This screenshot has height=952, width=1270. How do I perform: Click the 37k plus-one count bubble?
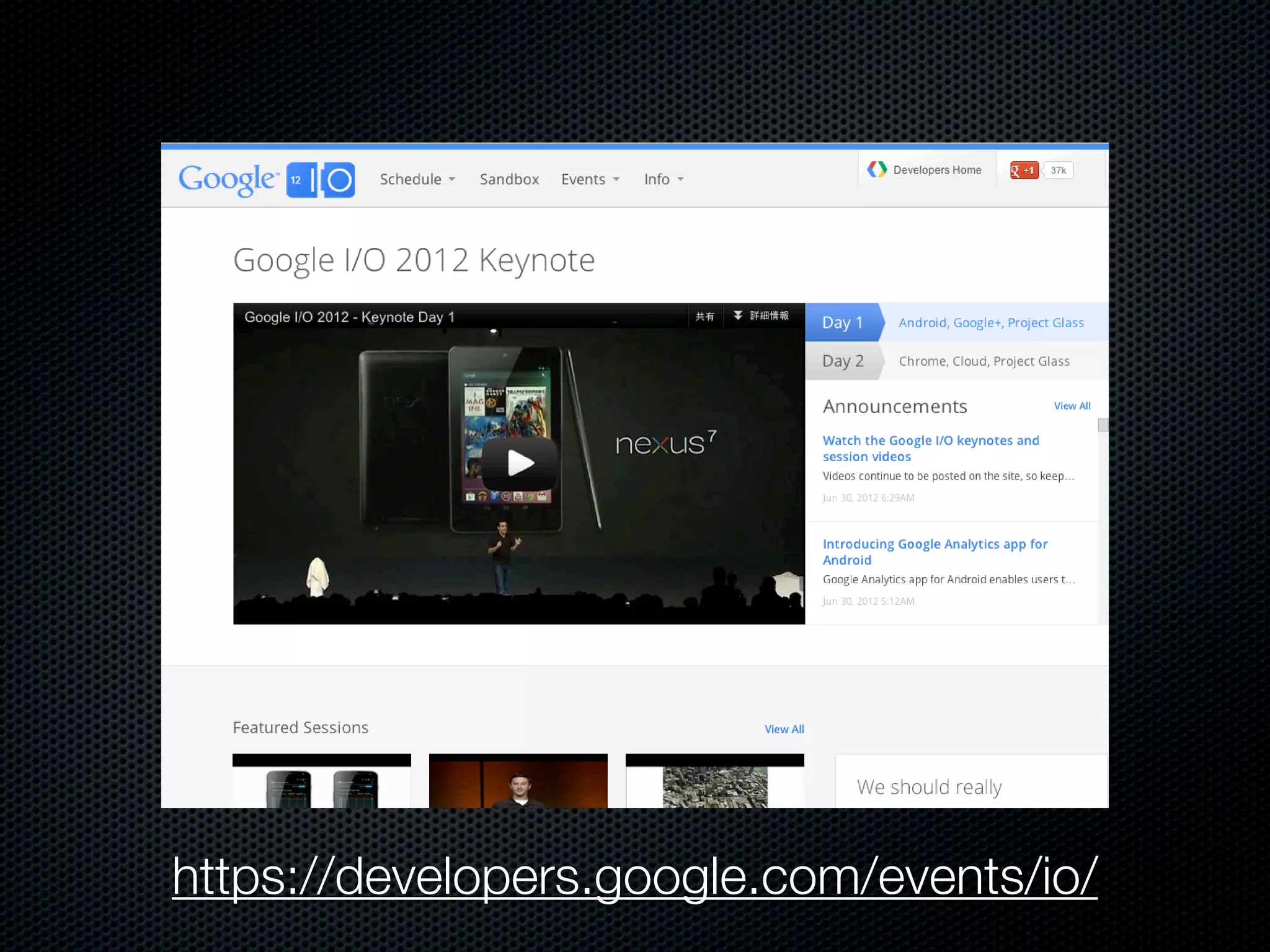[x=1058, y=170]
